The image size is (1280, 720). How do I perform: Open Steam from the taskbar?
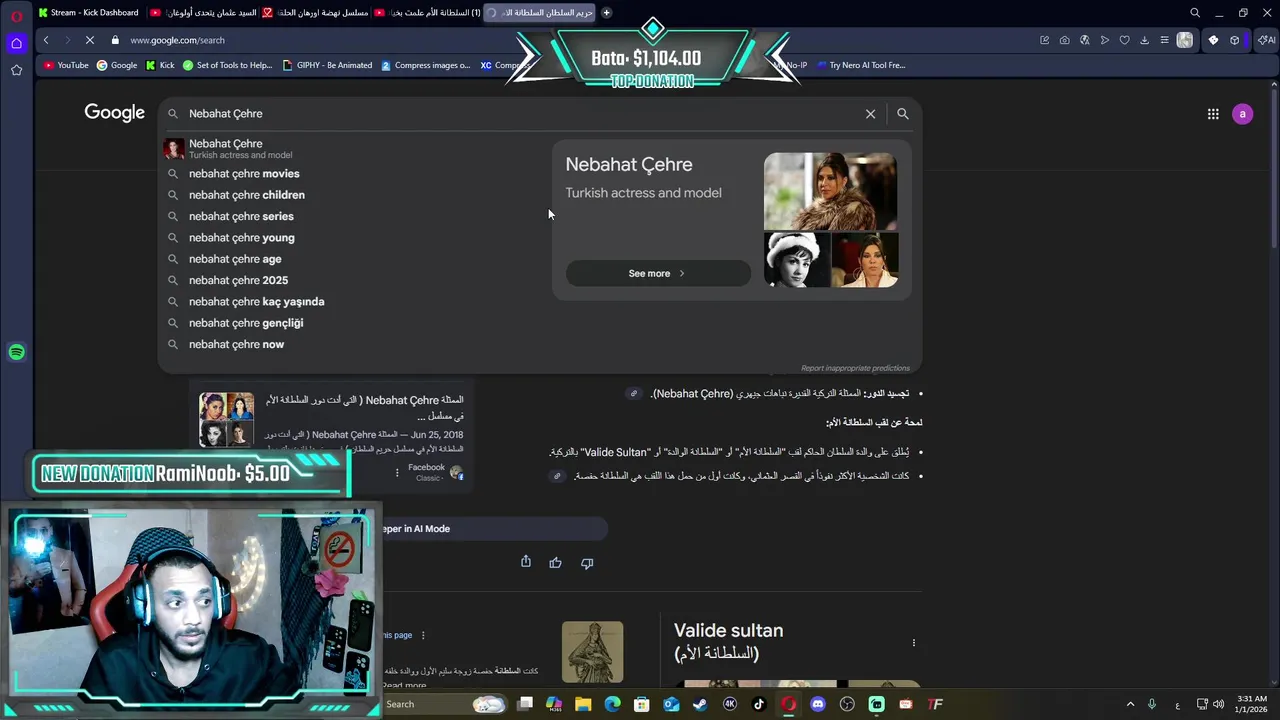pos(700,704)
